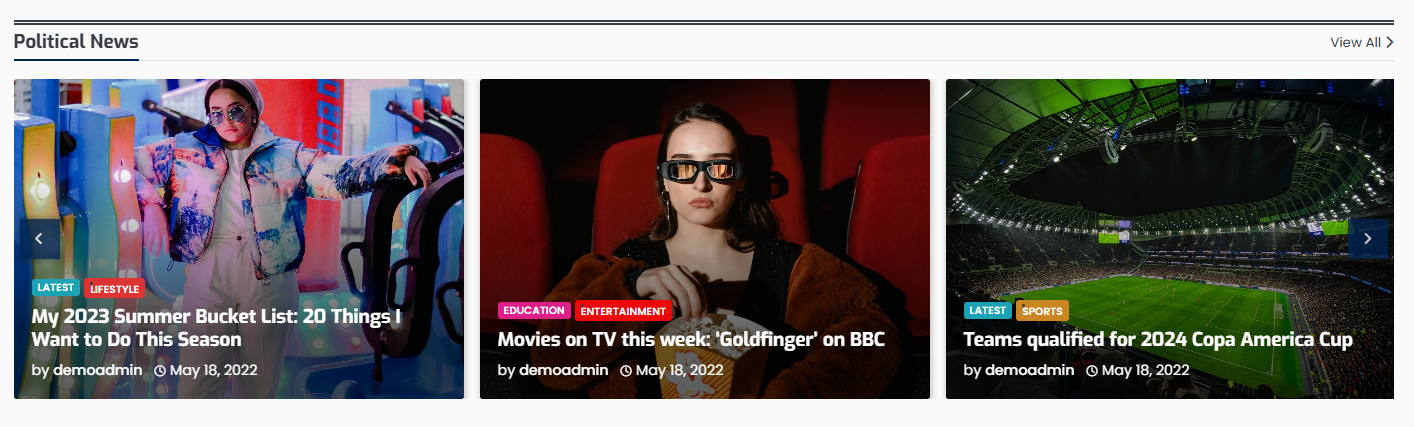Click clock icon on Copa America post

click(1092, 370)
